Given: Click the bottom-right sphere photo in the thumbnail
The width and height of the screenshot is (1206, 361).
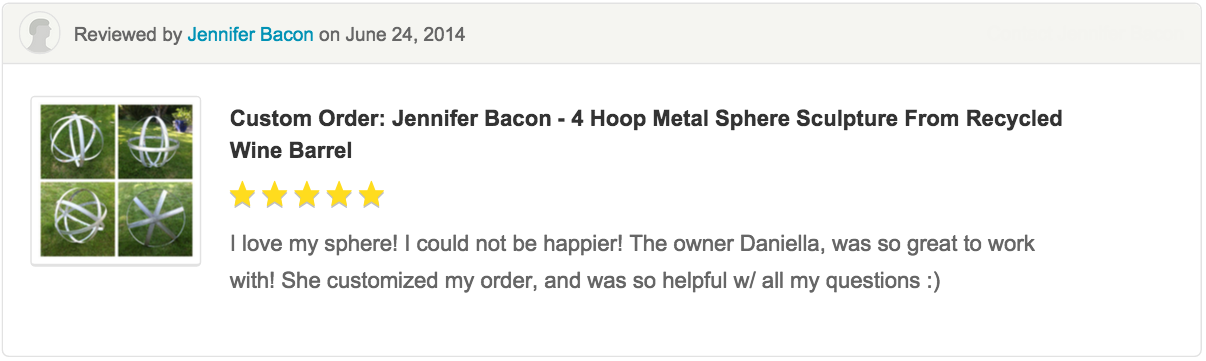Looking at the screenshot, I should [155, 219].
